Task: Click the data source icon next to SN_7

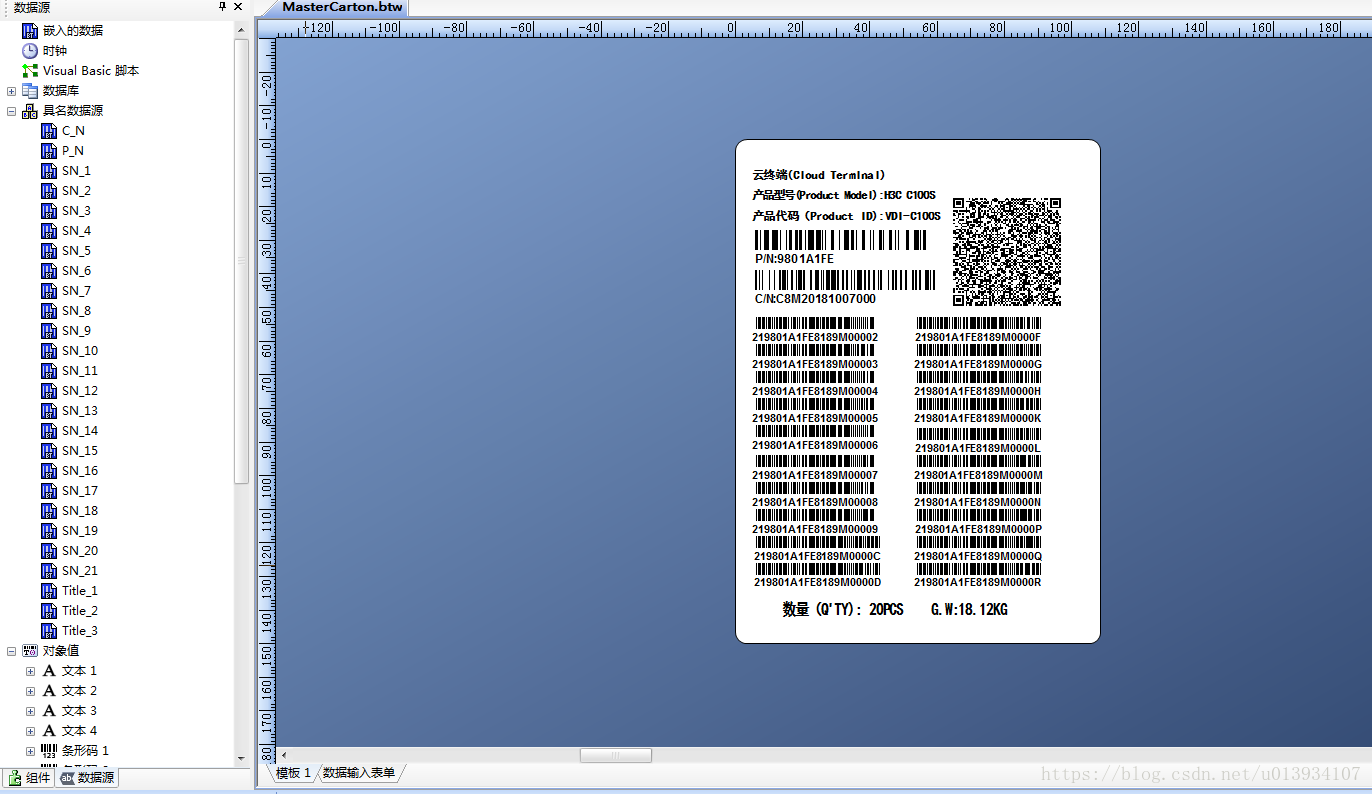Action: (x=49, y=291)
